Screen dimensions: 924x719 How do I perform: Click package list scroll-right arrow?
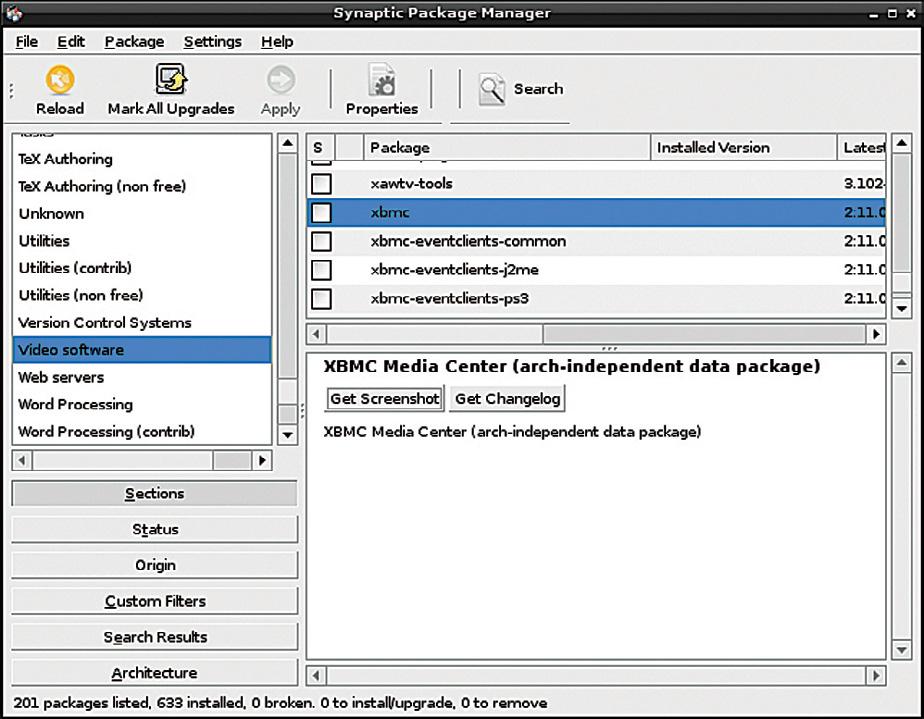876,334
